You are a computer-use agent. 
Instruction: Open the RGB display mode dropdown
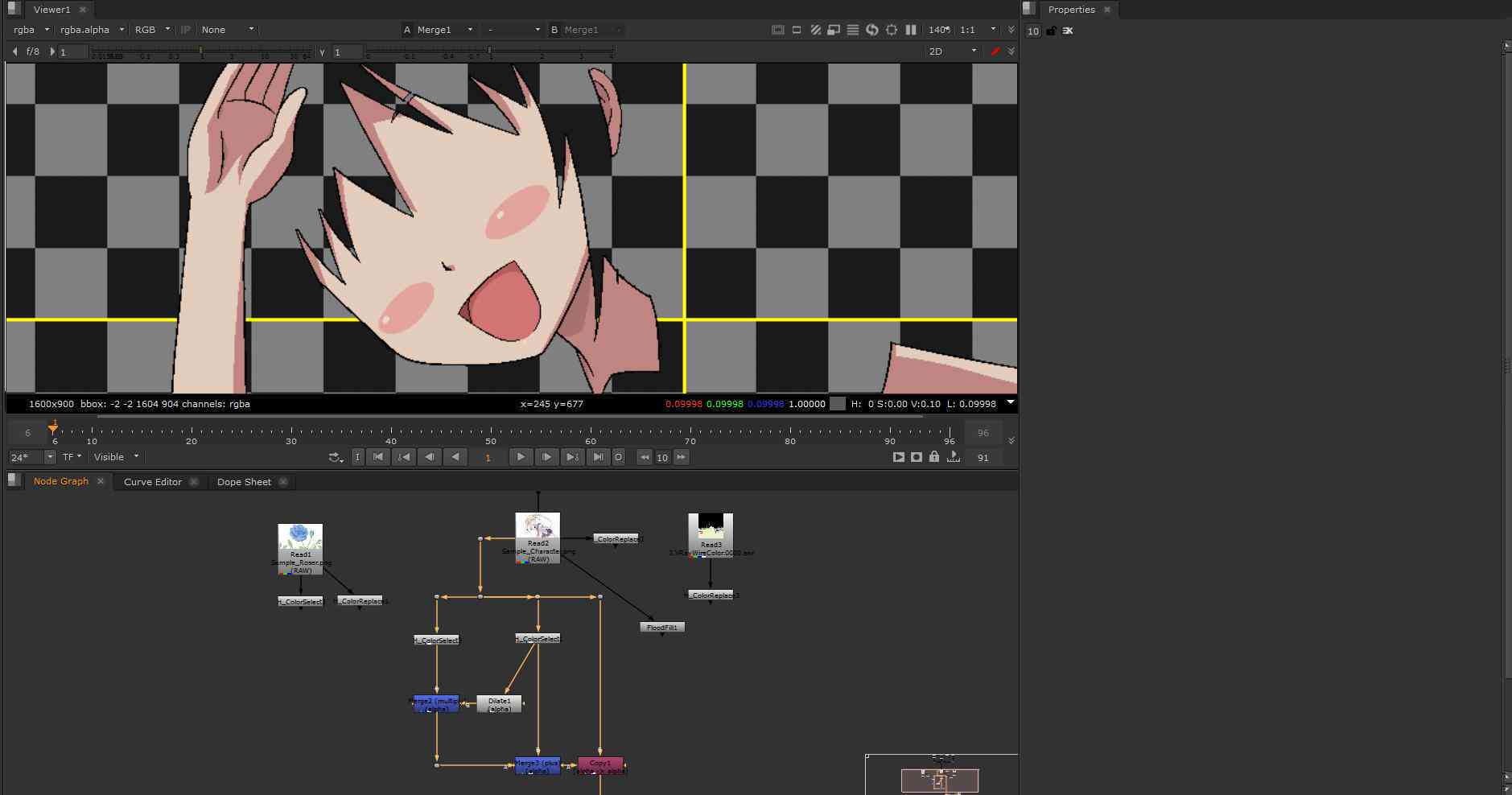[152, 30]
